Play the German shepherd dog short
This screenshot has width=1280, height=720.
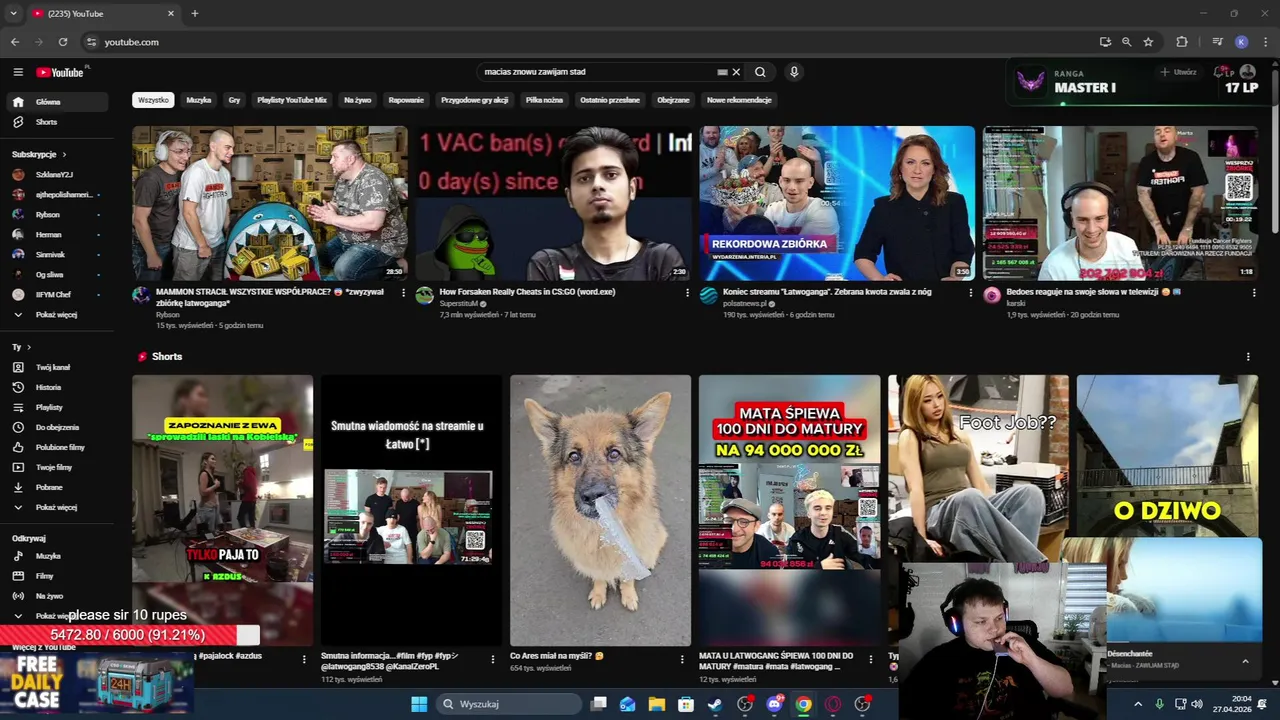[x=600, y=510]
